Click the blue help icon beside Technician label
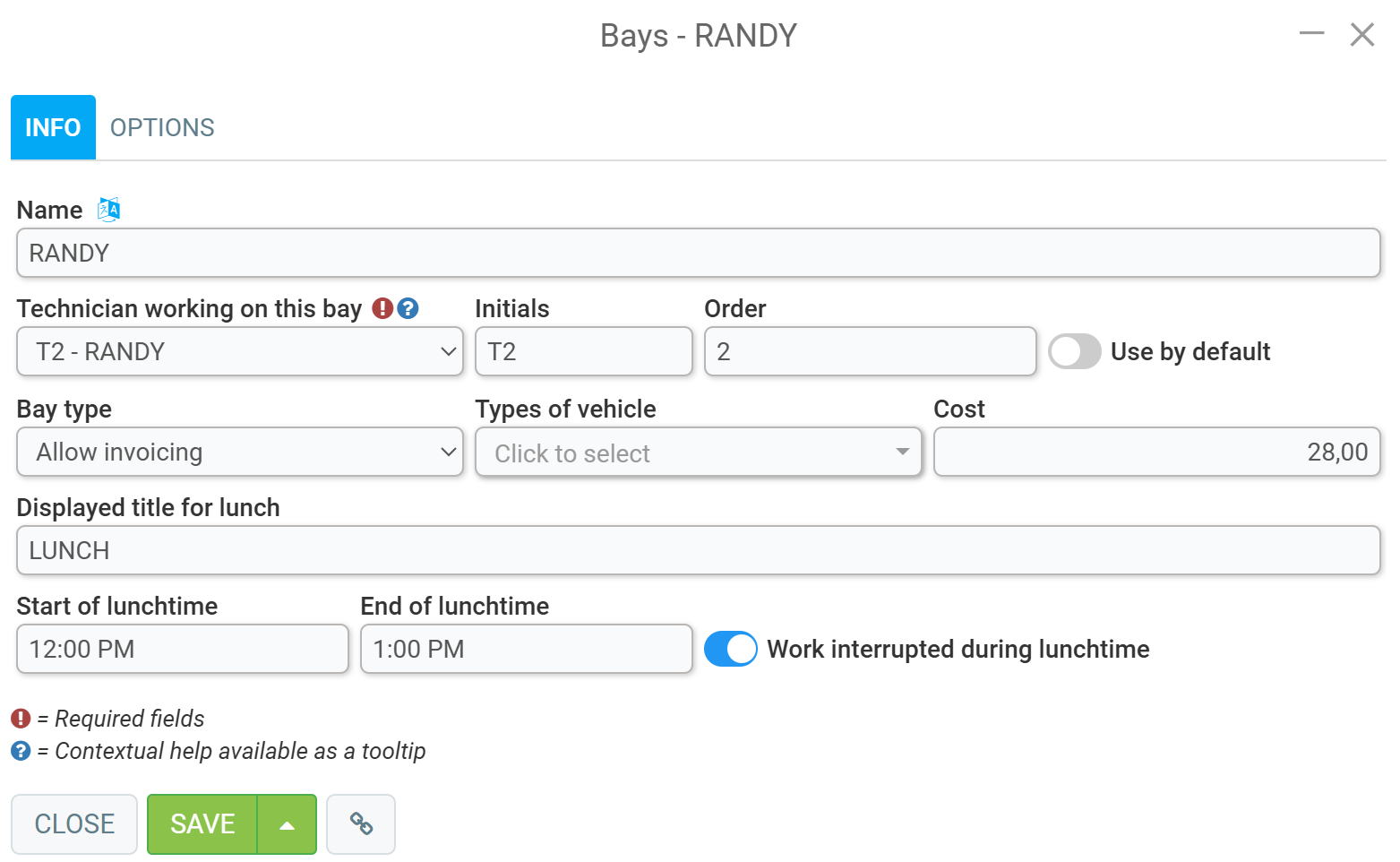 [408, 308]
